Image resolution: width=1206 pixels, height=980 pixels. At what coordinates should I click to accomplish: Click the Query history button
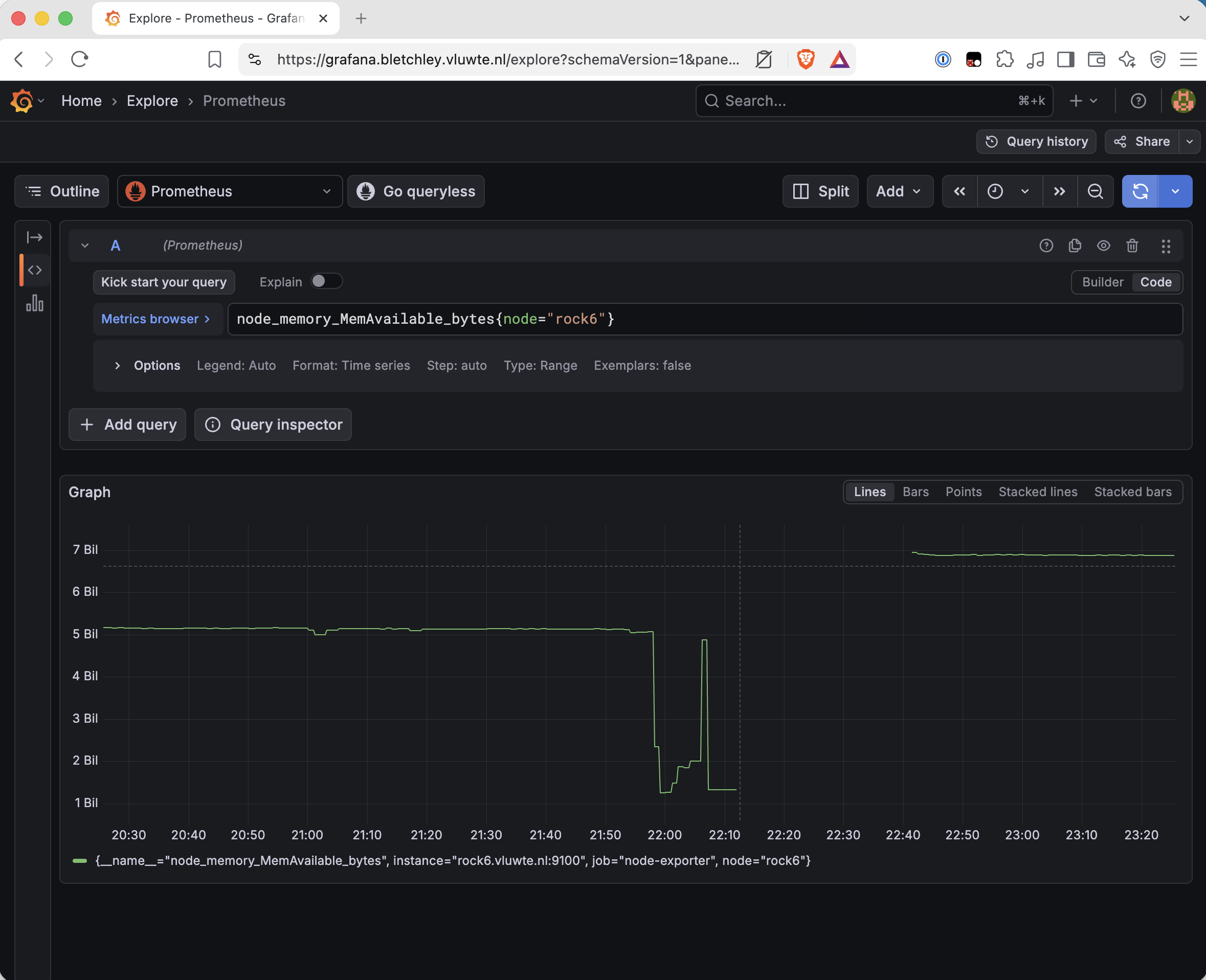(x=1036, y=142)
